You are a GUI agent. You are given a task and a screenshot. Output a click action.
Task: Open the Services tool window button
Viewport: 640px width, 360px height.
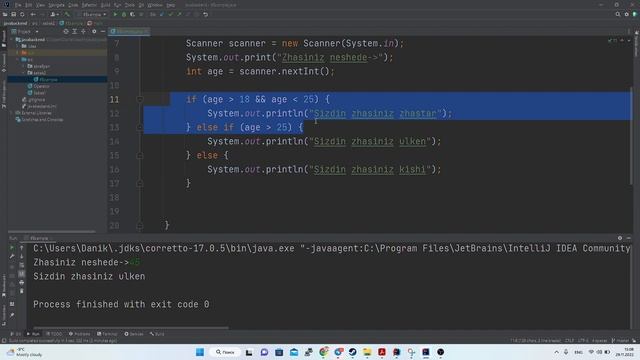click(x=134, y=334)
